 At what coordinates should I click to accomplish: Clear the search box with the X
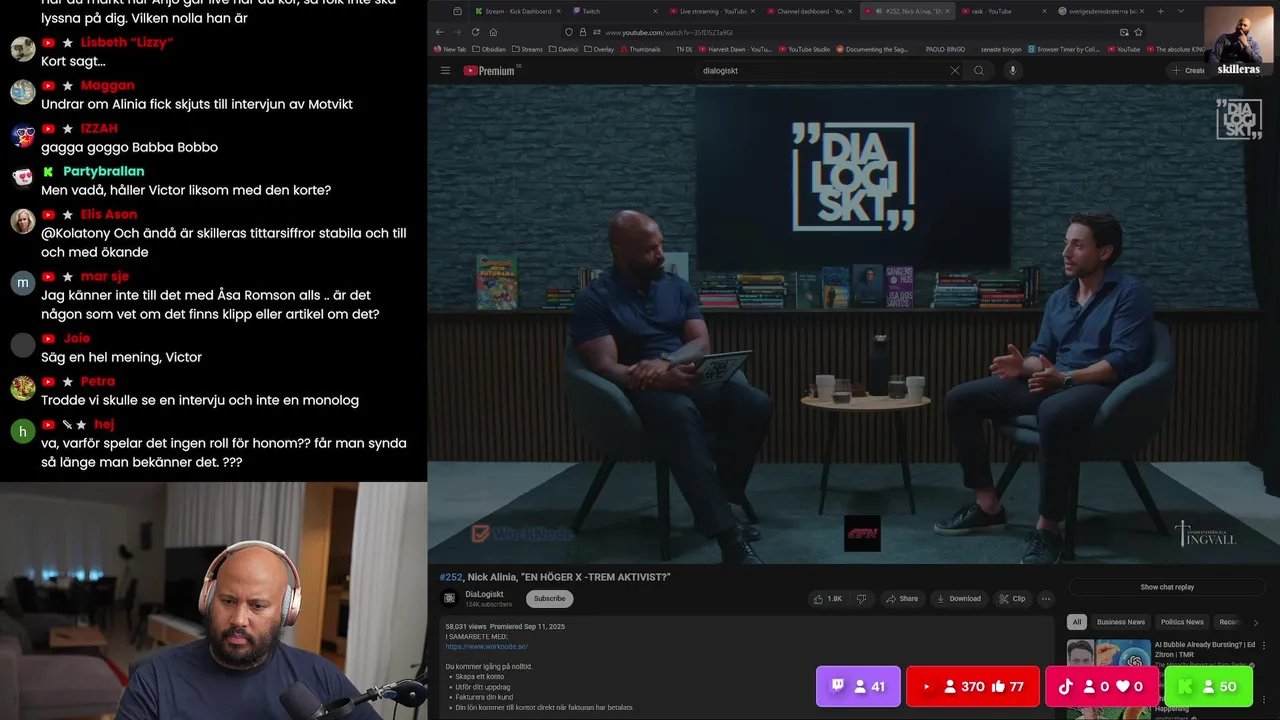954,71
